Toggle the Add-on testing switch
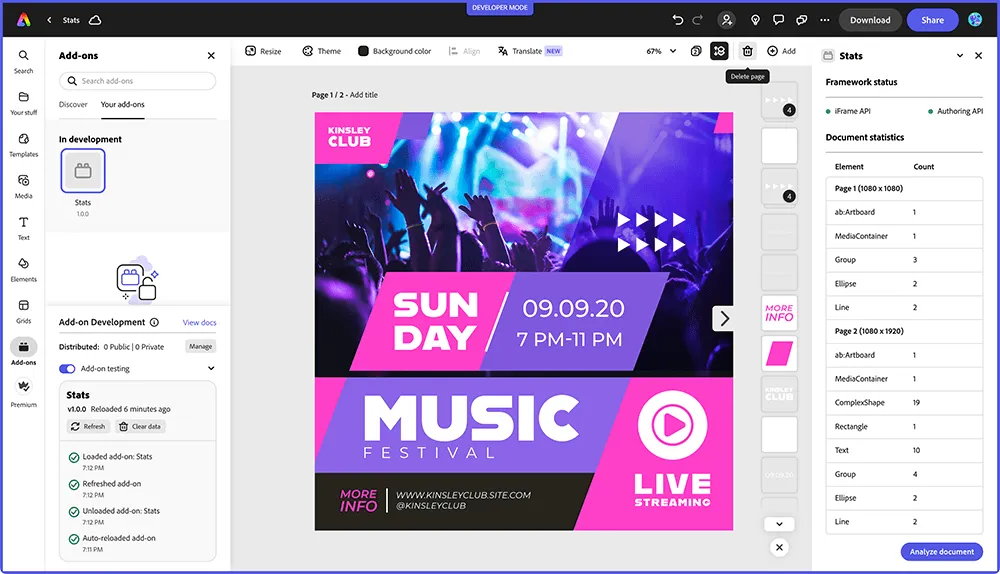 (x=68, y=369)
